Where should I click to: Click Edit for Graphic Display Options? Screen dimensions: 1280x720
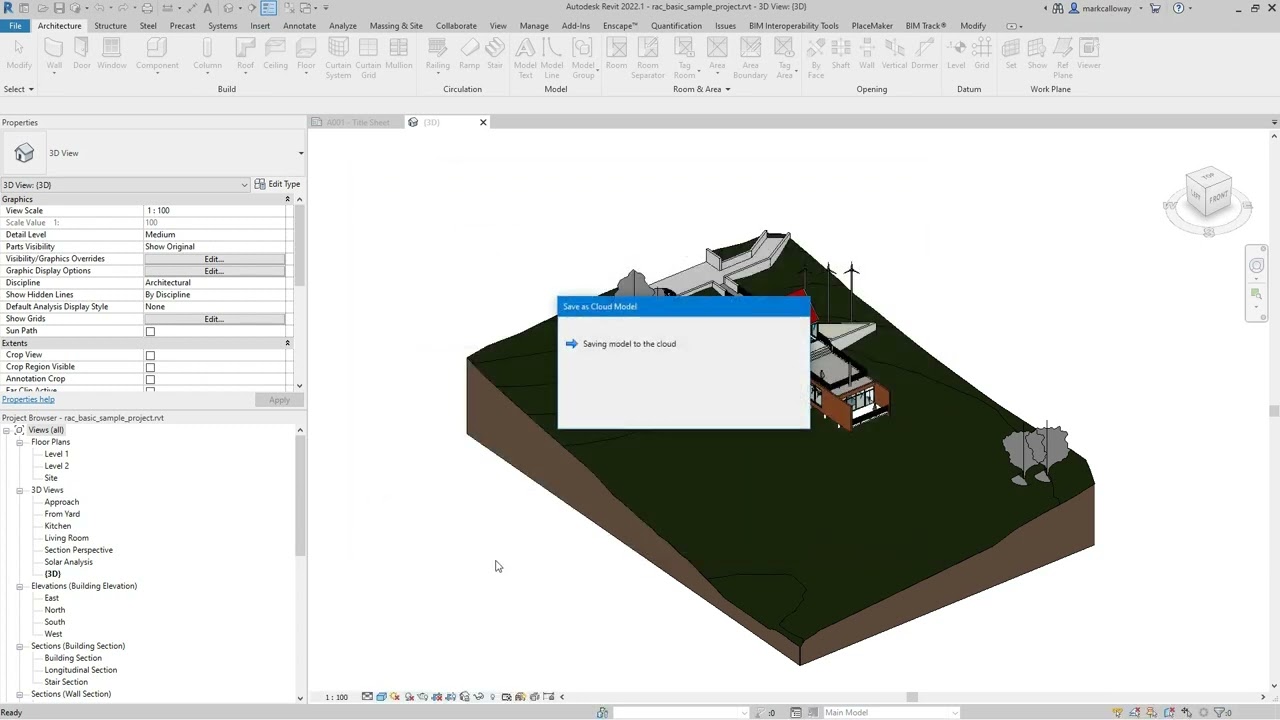[x=214, y=271]
